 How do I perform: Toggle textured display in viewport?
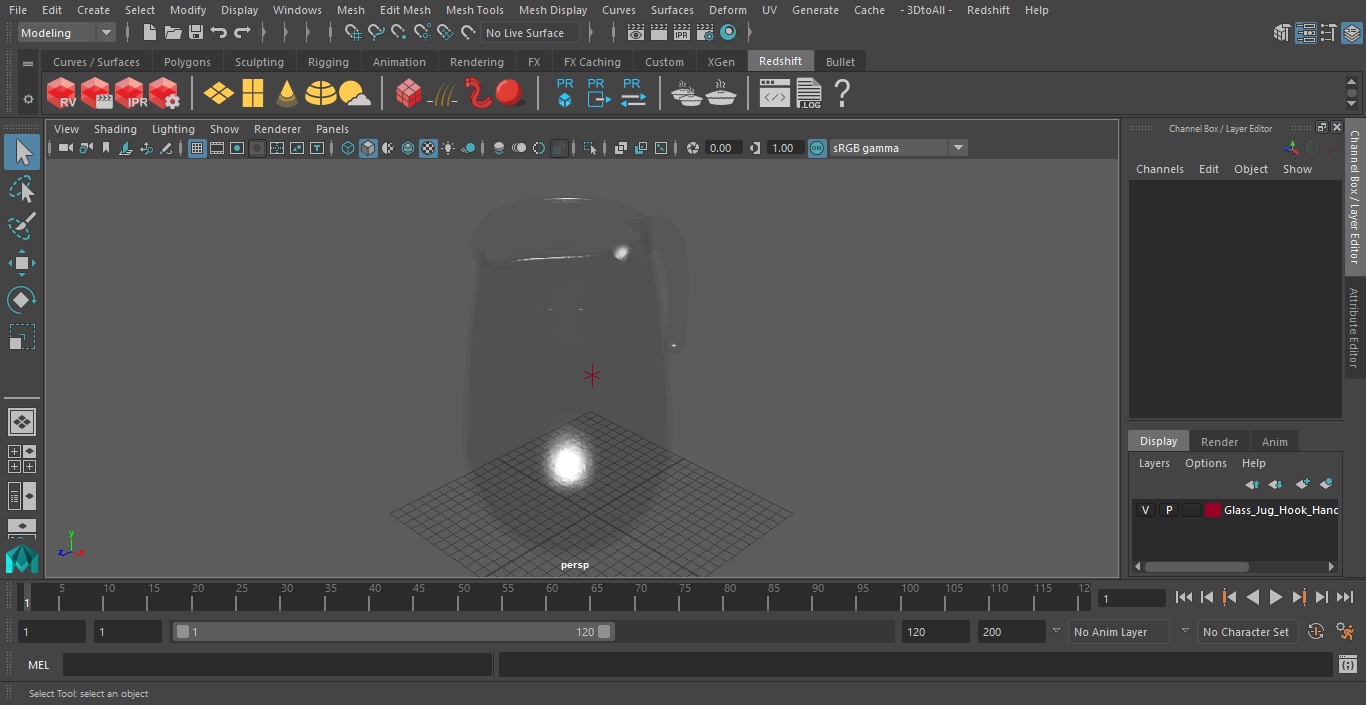tap(428, 148)
